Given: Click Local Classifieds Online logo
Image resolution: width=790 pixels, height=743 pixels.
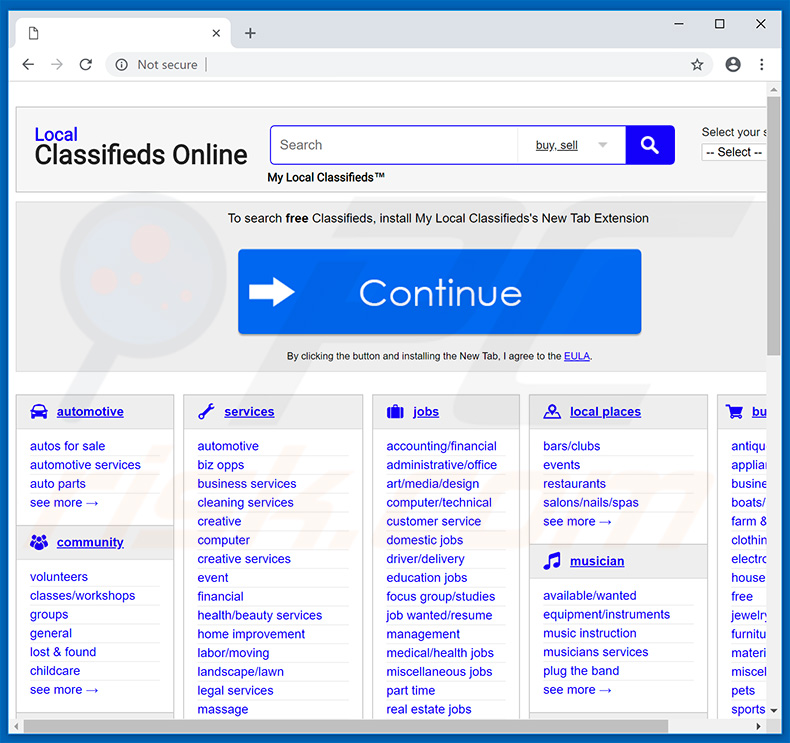Looking at the screenshot, I should click(141, 147).
